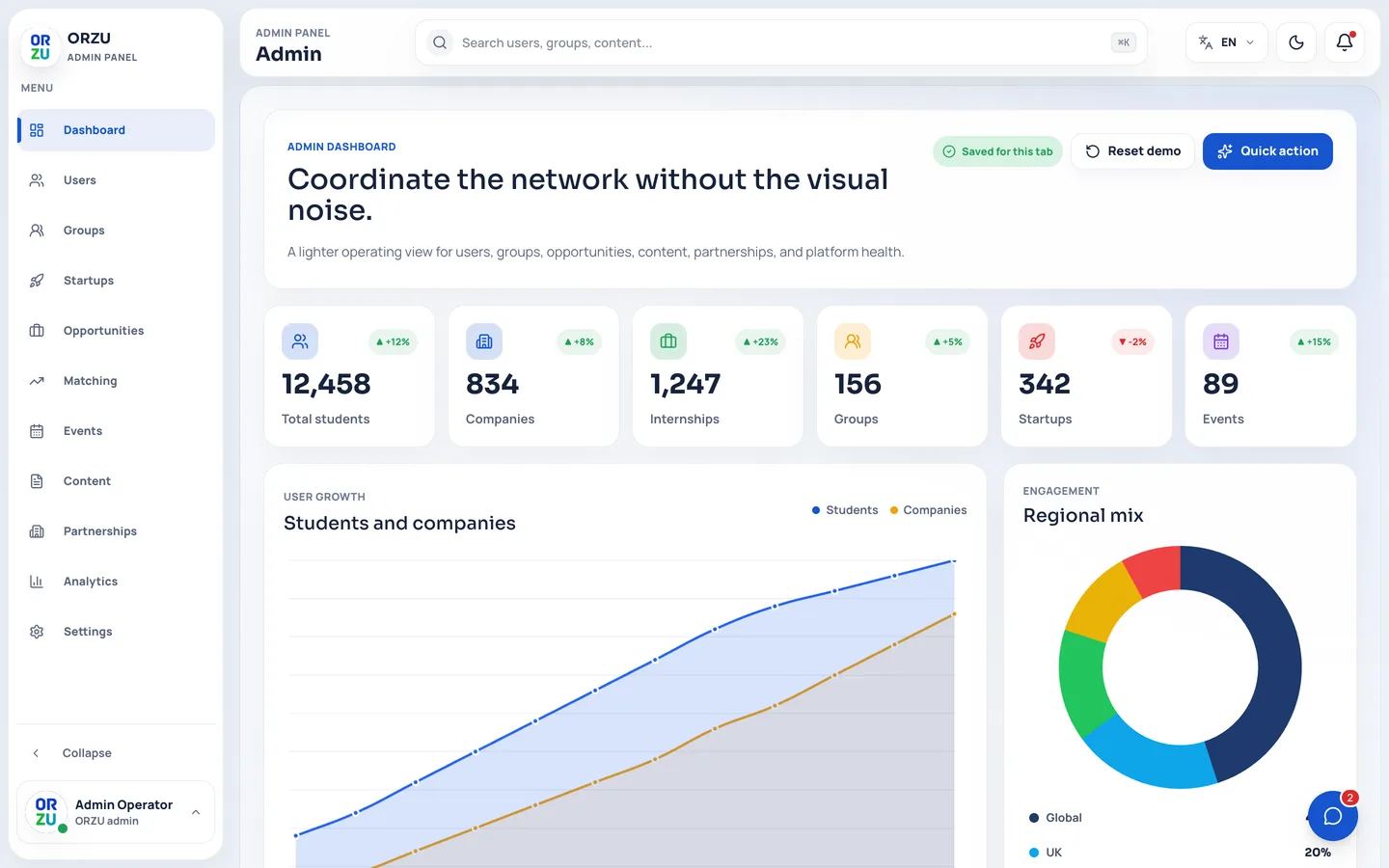
Task: Click the Dashboard grid icon in sidebar
Action: coord(37,130)
